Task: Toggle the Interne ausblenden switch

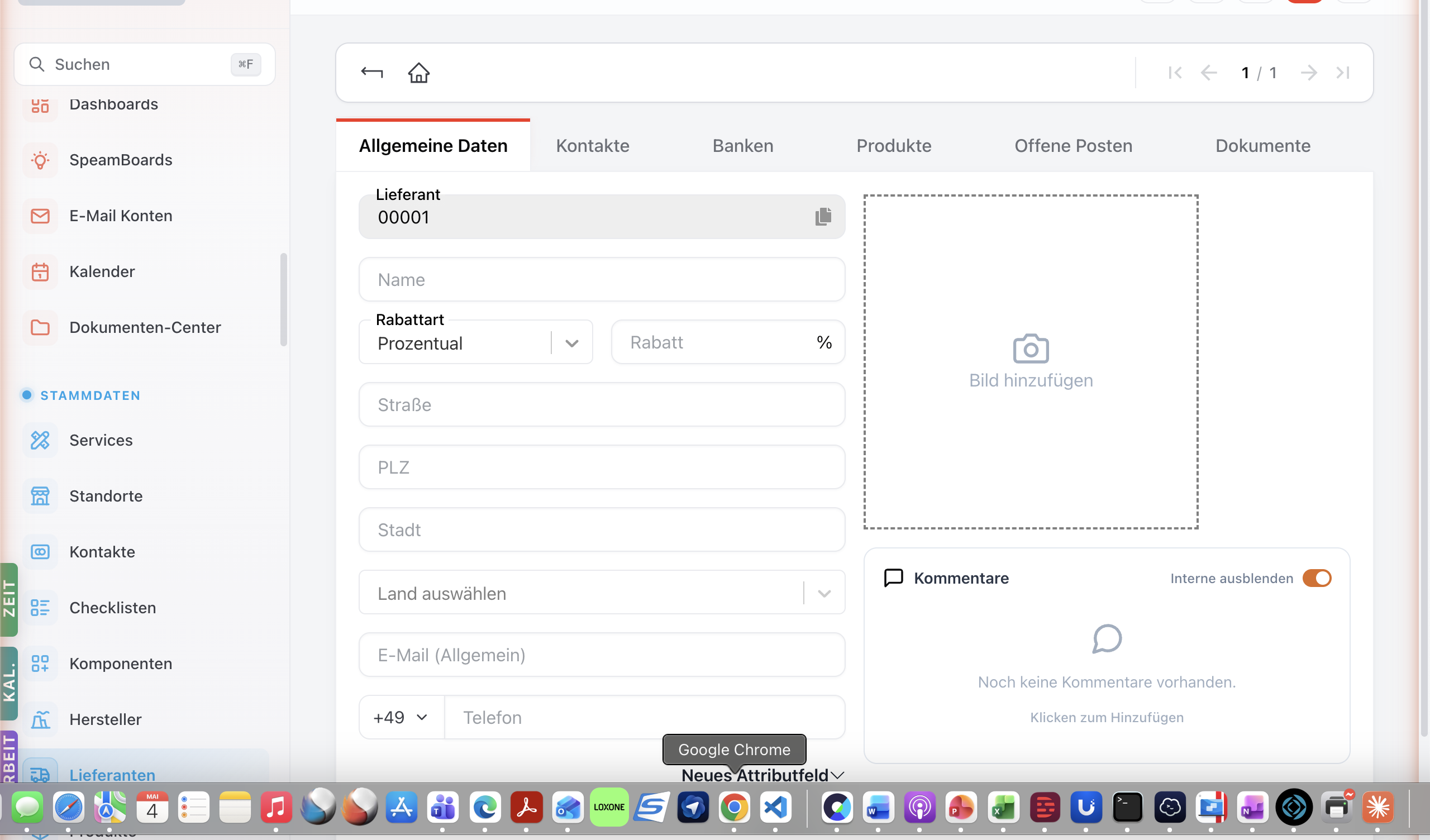Action: click(1317, 578)
